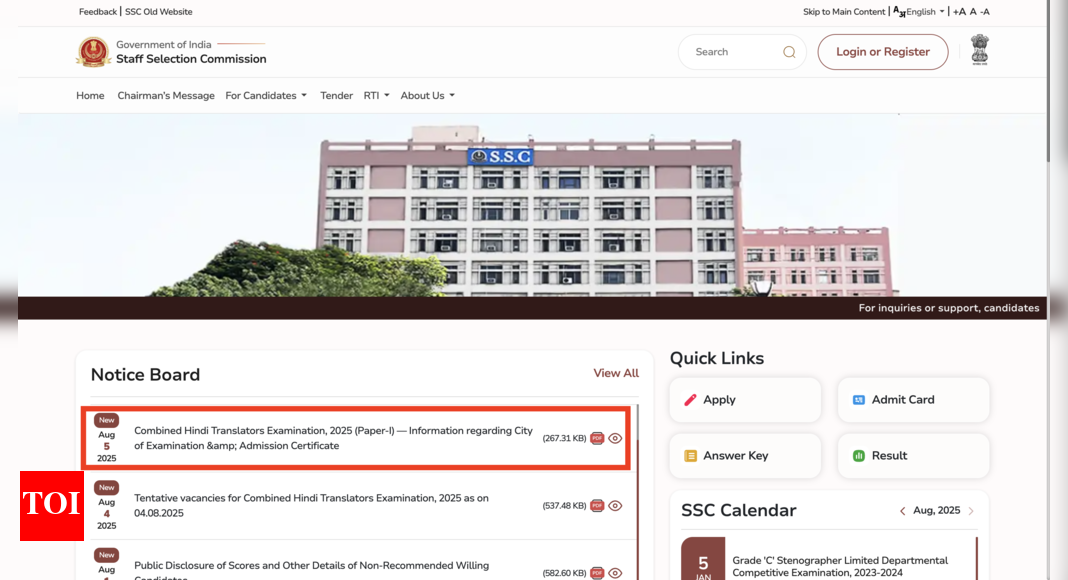Click Skip to Main Content link
Viewport: 1068px width, 580px height.
844,12
